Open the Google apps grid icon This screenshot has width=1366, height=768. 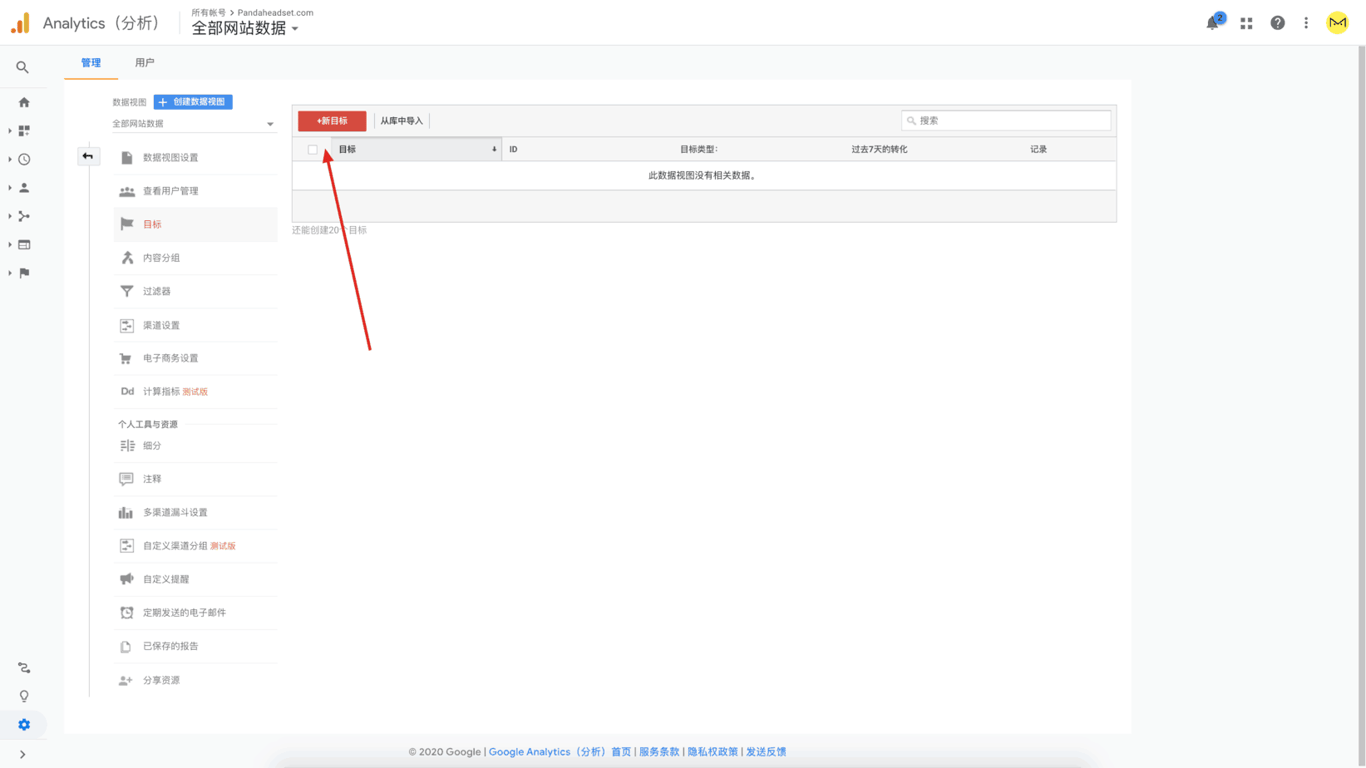(x=1246, y=23)
